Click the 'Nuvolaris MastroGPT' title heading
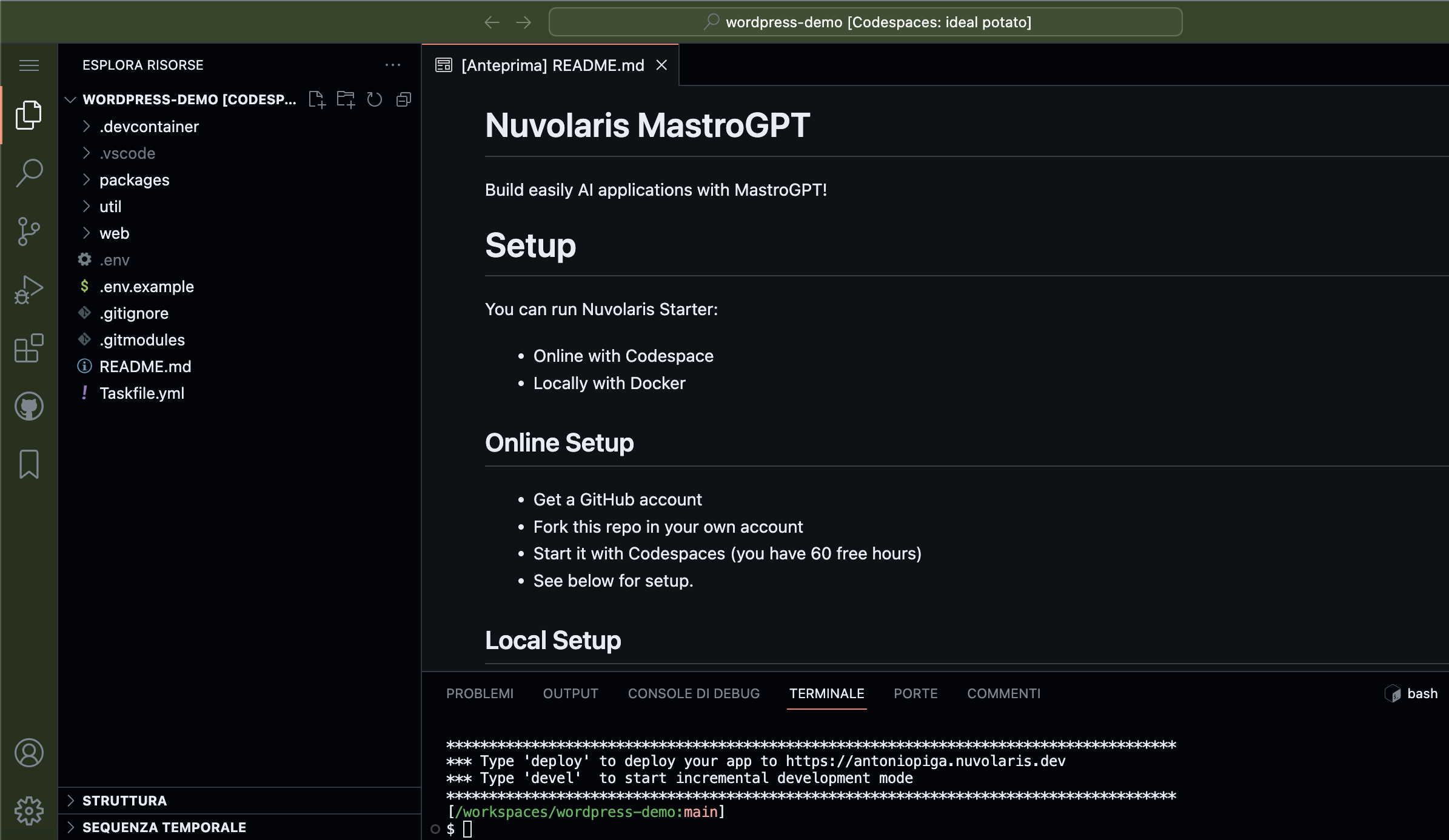 pos(648,125)
